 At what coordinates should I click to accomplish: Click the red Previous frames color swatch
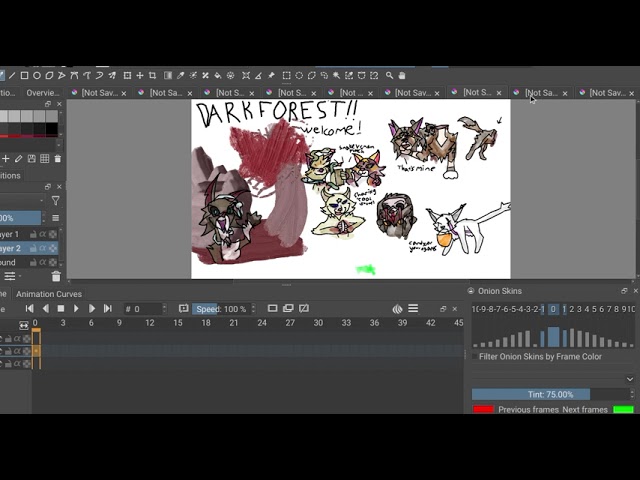(x=483, y=409)
